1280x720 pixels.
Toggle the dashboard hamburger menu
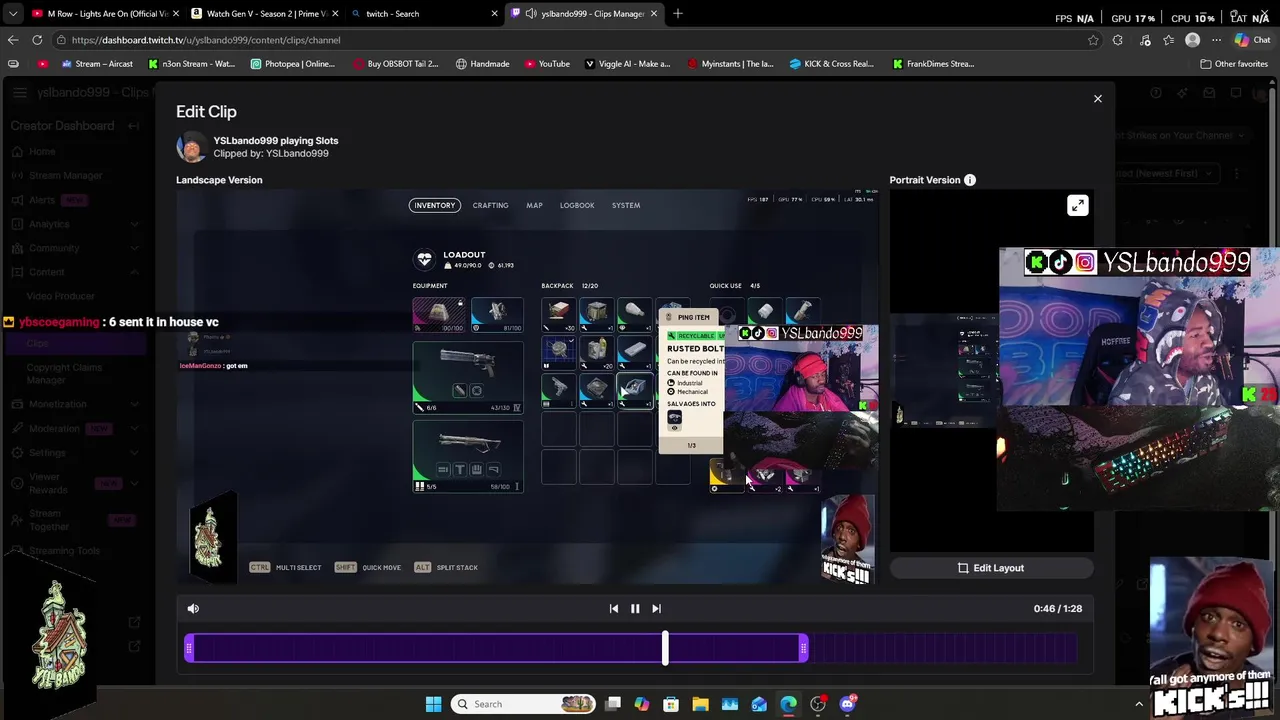tap(19, 93)
